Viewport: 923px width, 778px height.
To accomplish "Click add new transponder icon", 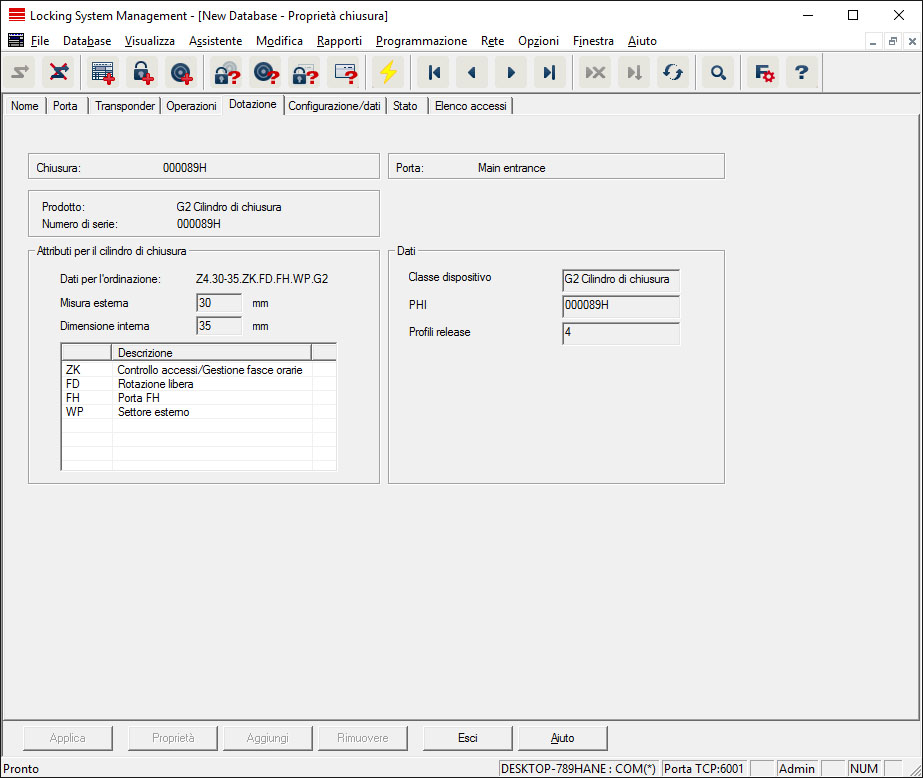I will 181,73.
